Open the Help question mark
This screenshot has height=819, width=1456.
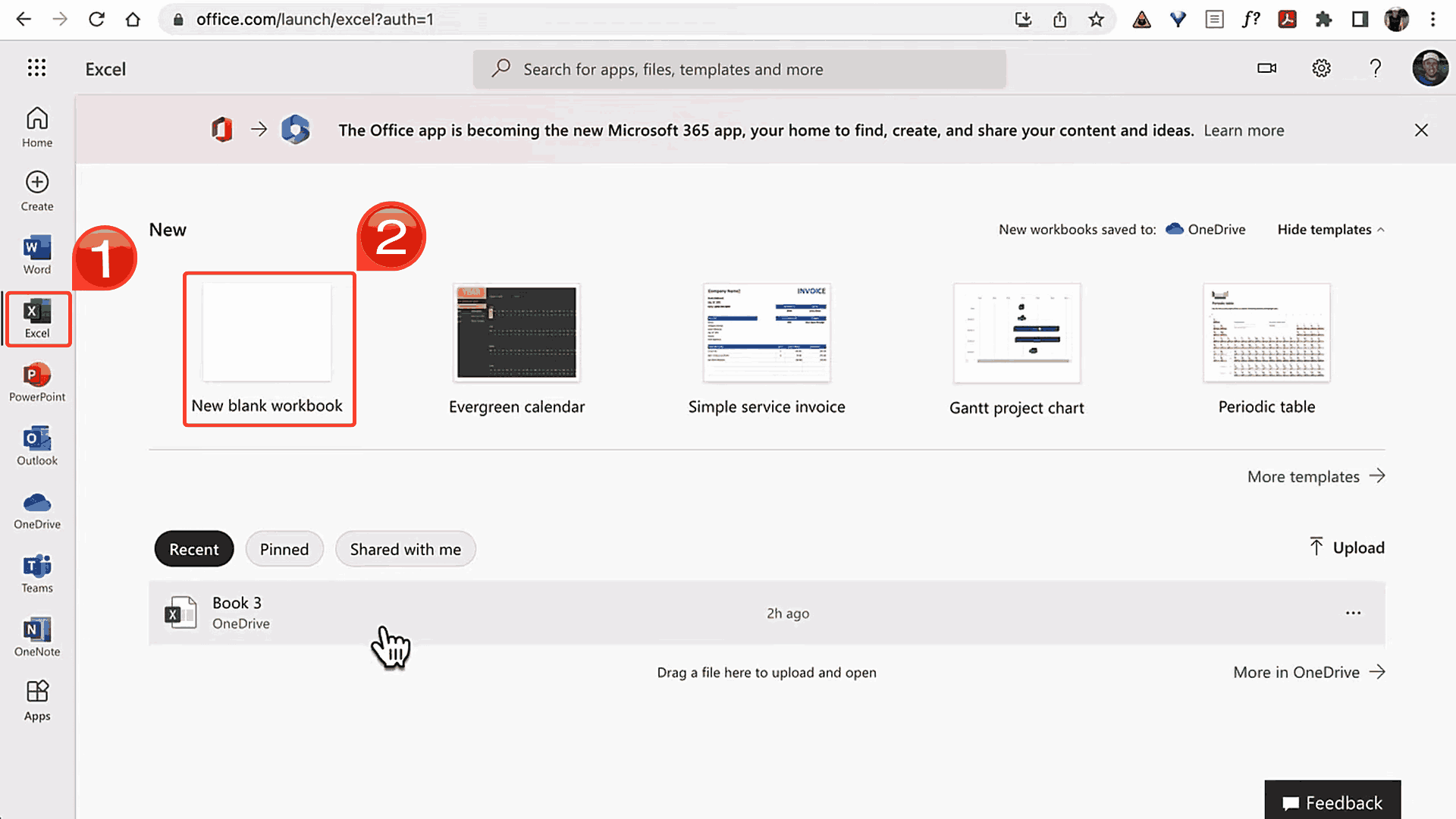[1376, 68]
